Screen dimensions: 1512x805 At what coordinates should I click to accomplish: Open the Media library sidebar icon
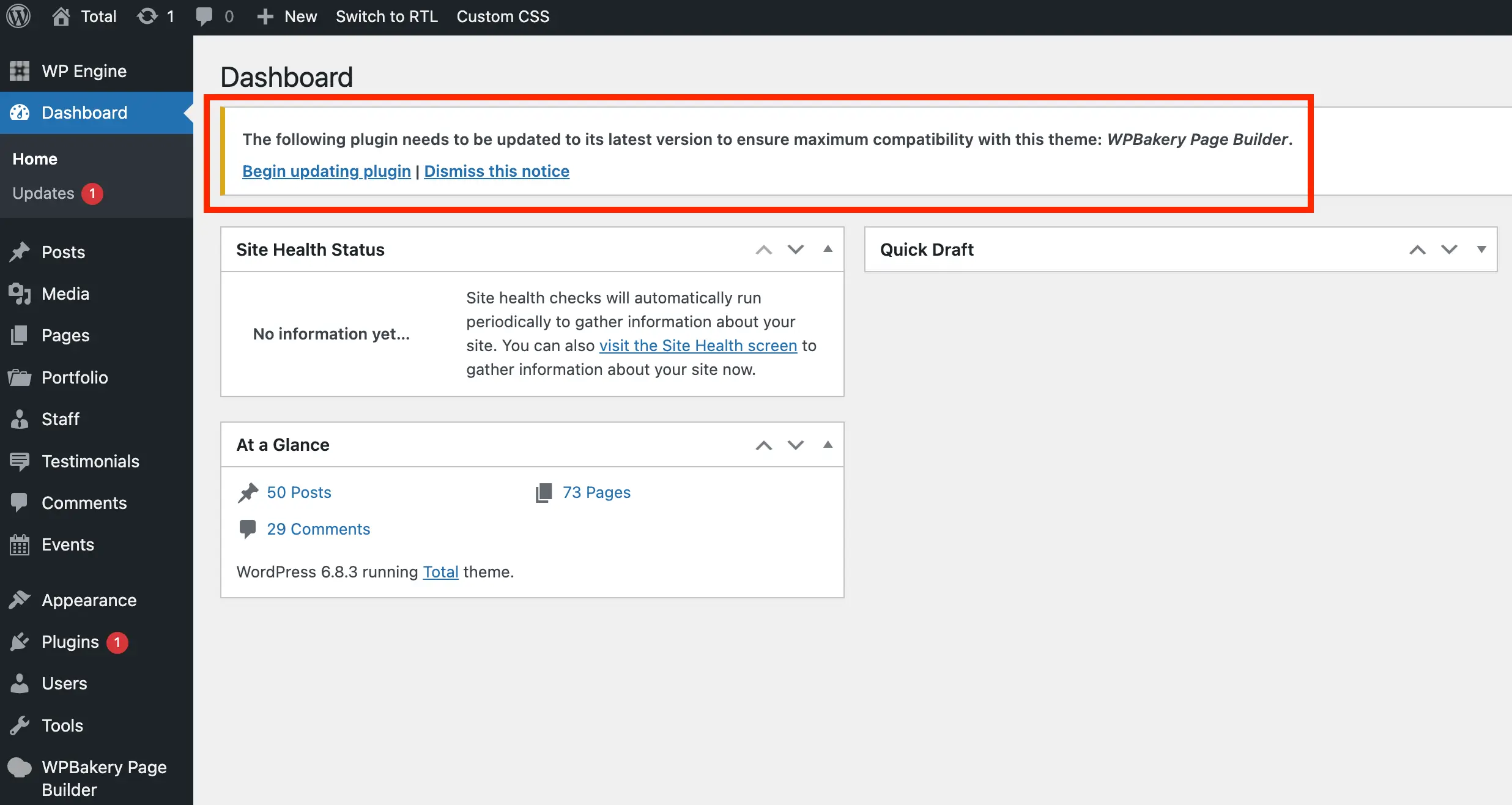tap(20, 294)
